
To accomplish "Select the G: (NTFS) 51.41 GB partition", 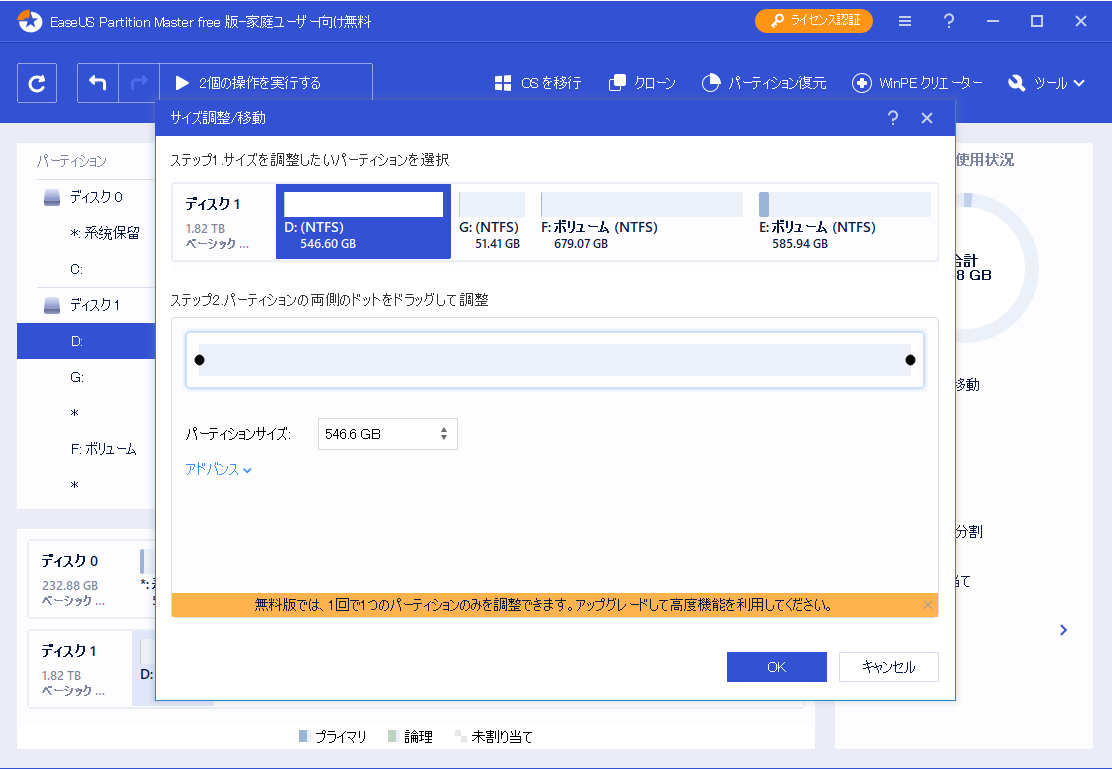I will tap(491, 221).
